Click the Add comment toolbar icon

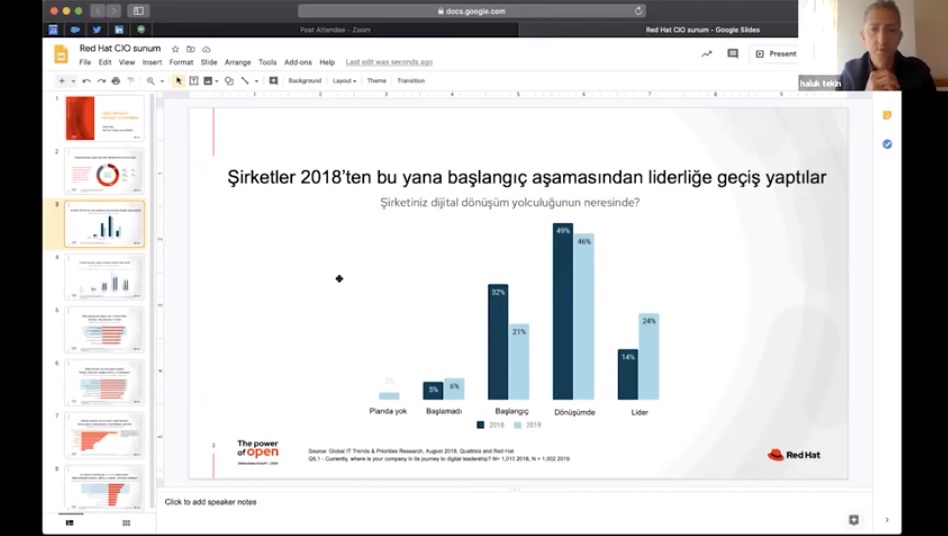point(273,81)
